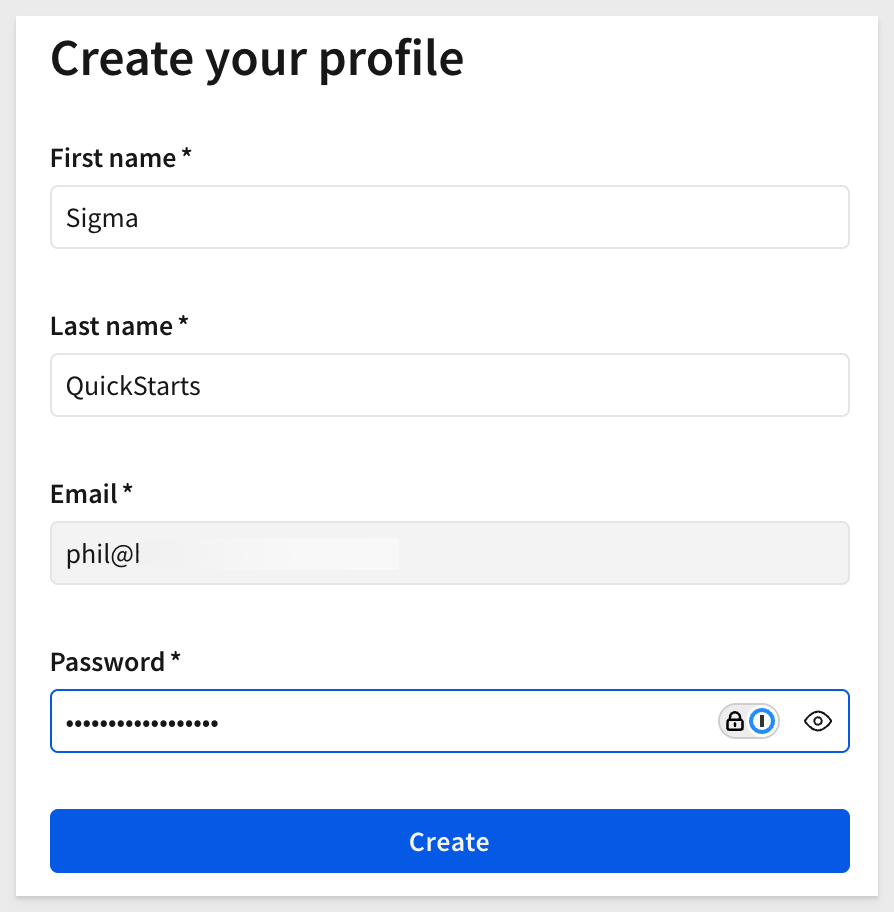Click the "Create" label on blue button
This screenshot has height=912, width=894.
pyautogui.click(x=450, y=842)
